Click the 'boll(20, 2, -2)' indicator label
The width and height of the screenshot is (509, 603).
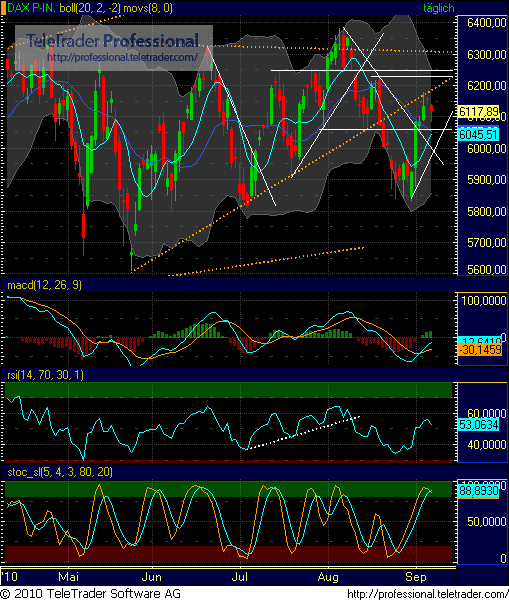pyautogui.click(x=89, y=8)
